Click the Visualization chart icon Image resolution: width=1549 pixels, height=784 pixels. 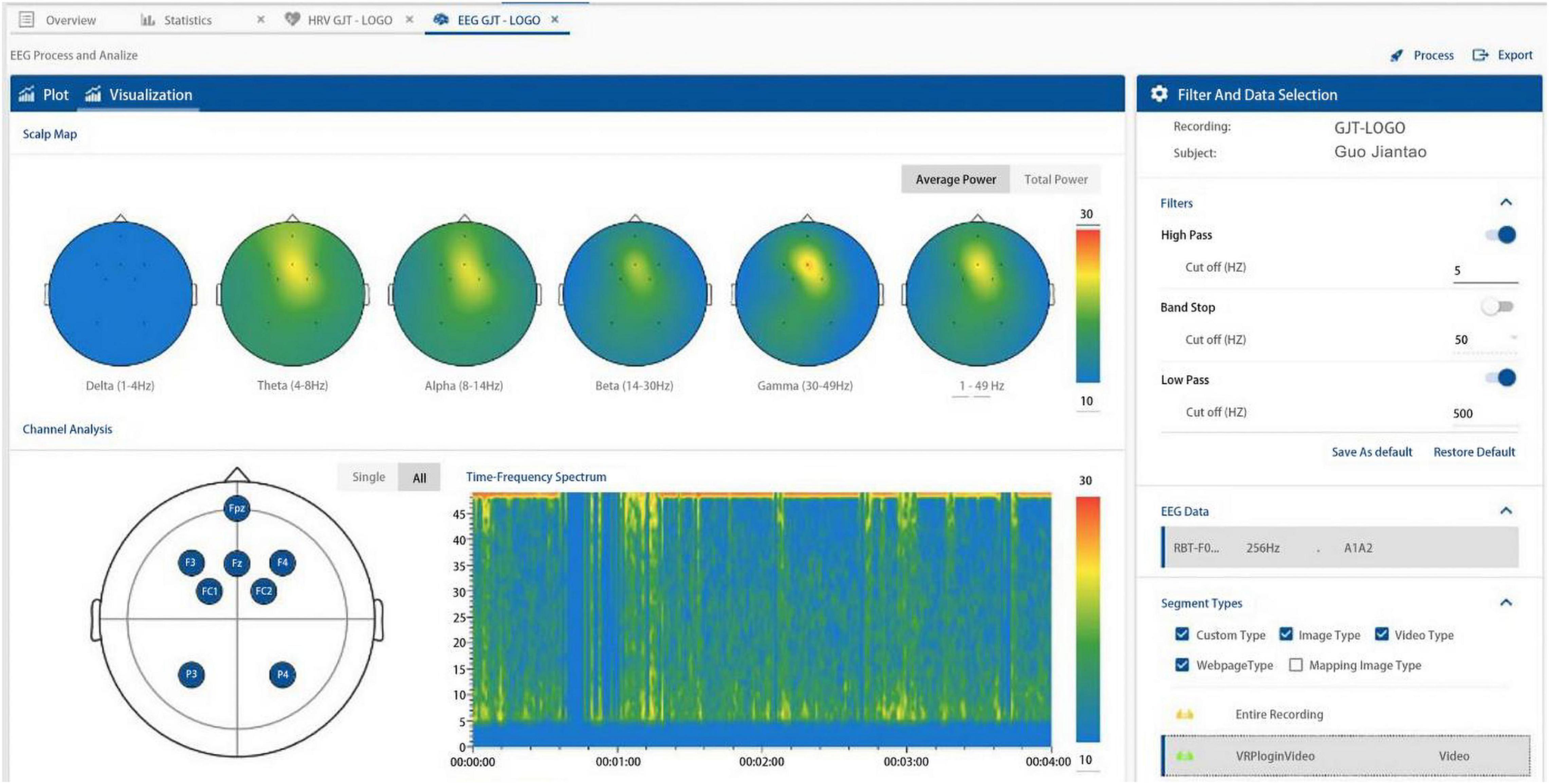click(93, 94)
